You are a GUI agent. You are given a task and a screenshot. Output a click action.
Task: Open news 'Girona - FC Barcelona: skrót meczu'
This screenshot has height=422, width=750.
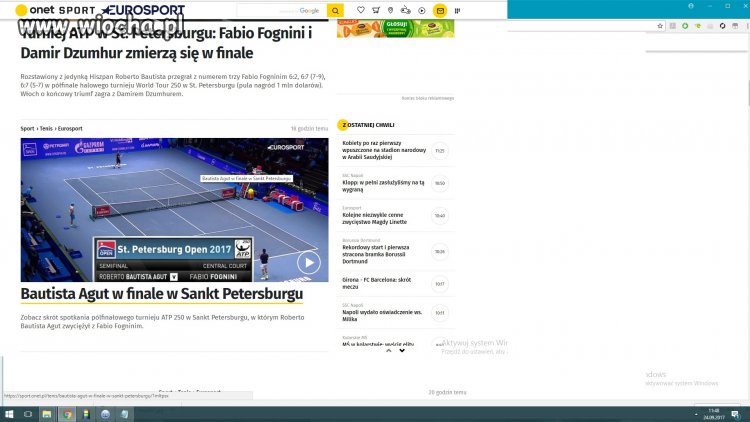click(376, 283)
